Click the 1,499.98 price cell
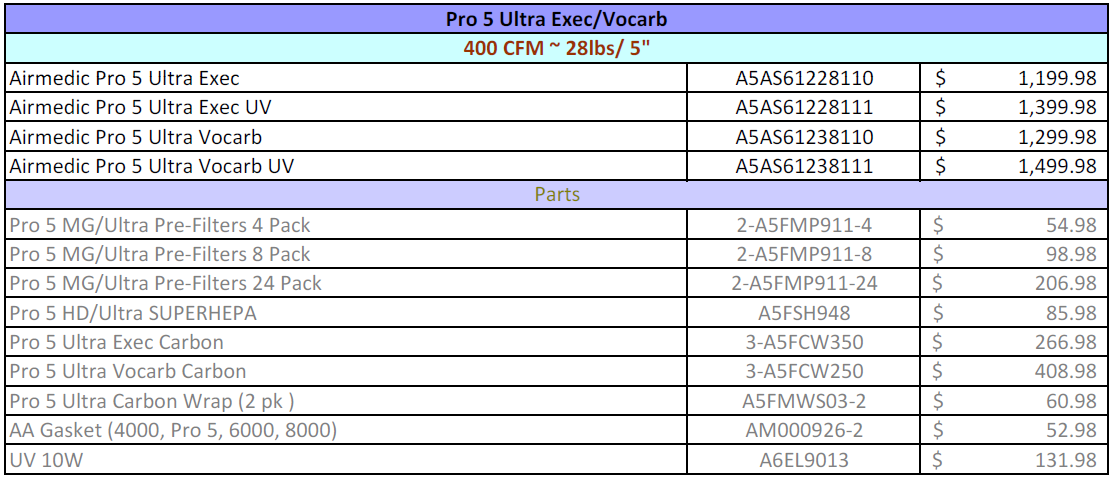 click(x=1014, y=166)
